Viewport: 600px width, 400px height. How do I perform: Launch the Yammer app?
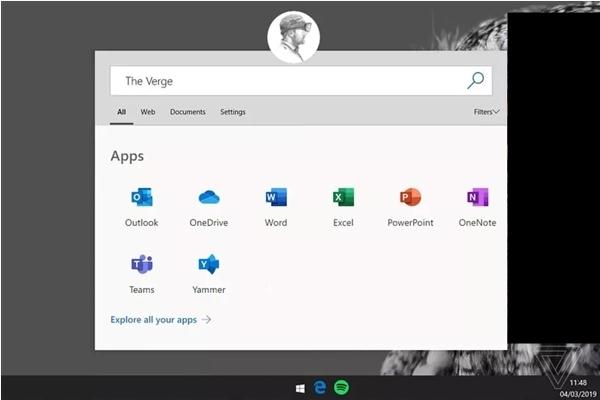tap(208, 265)
